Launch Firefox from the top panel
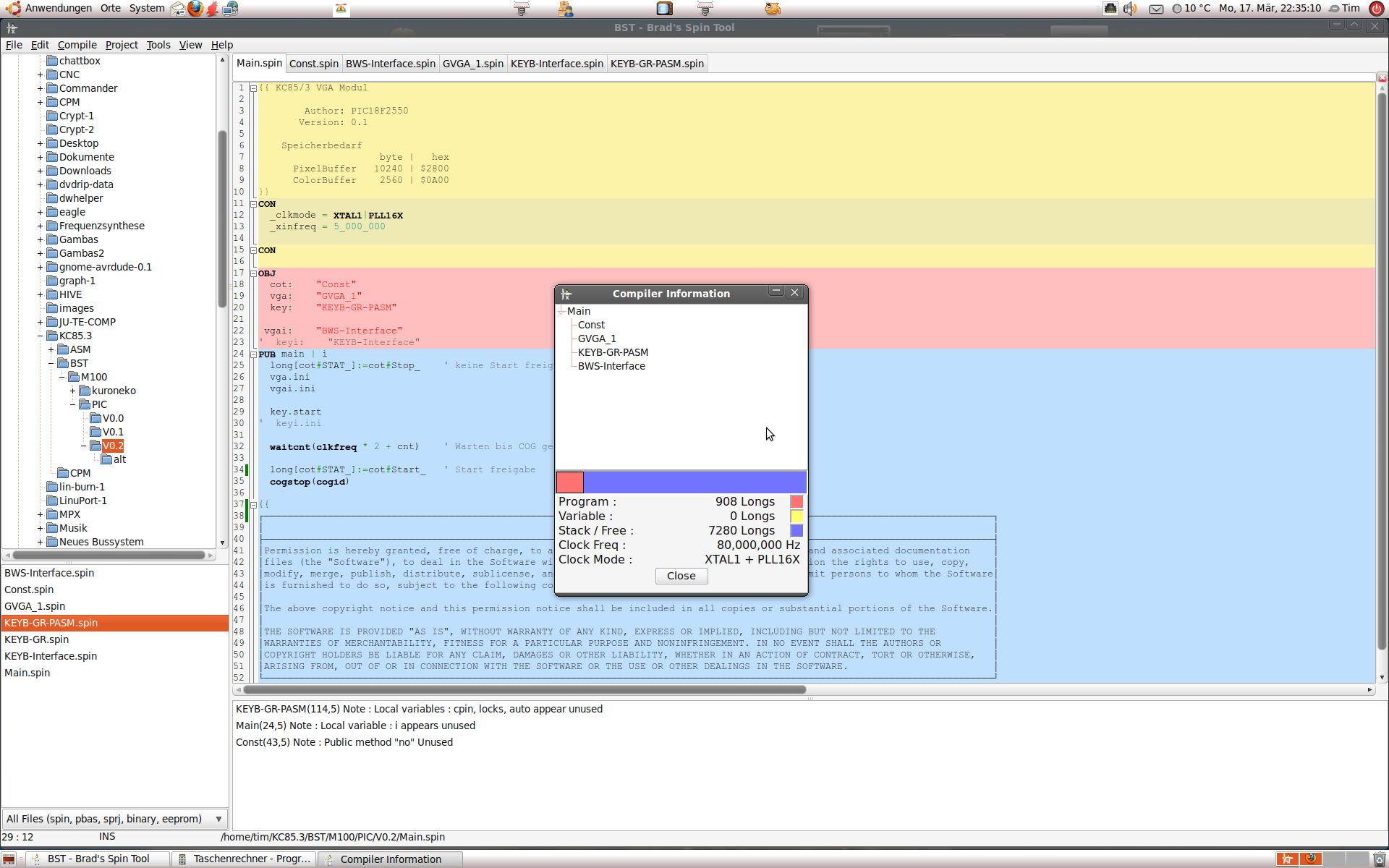1389x868 pixels. pos(195,9)
